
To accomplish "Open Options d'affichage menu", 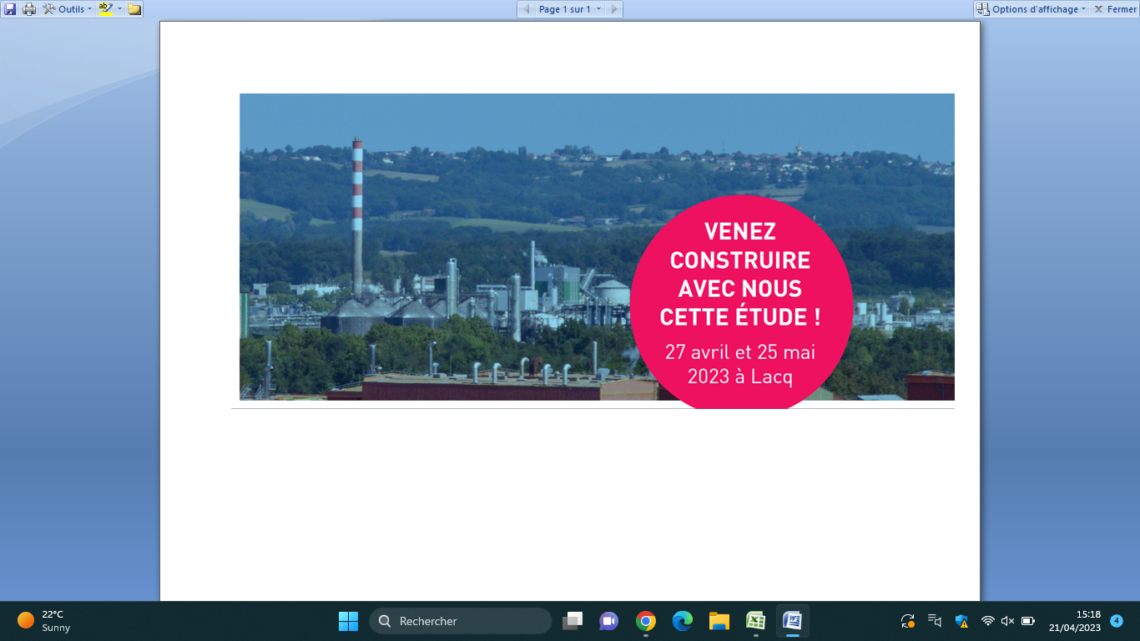I will [x=1031, y=9].
